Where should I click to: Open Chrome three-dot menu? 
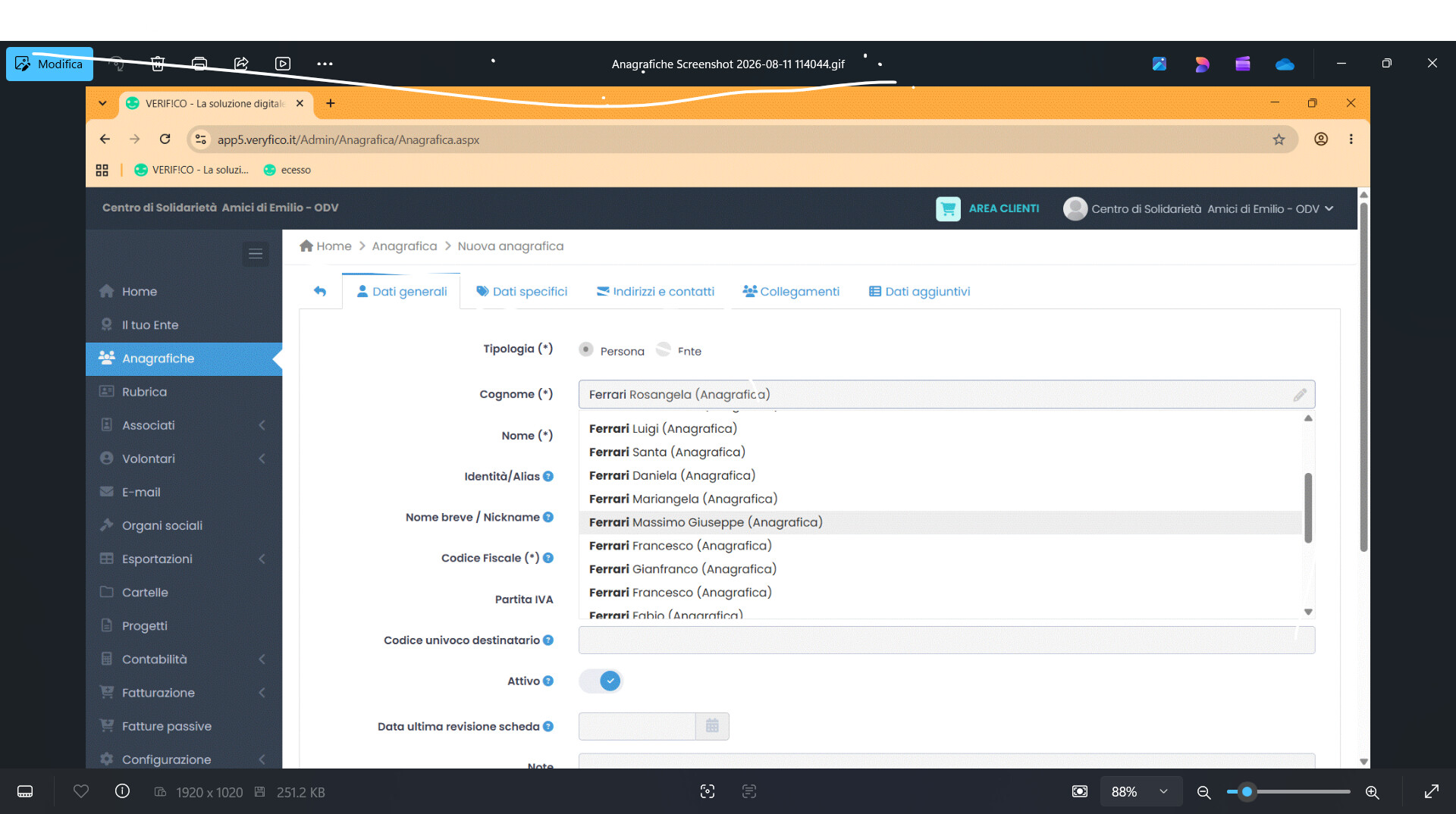[x=1351, y=139]
